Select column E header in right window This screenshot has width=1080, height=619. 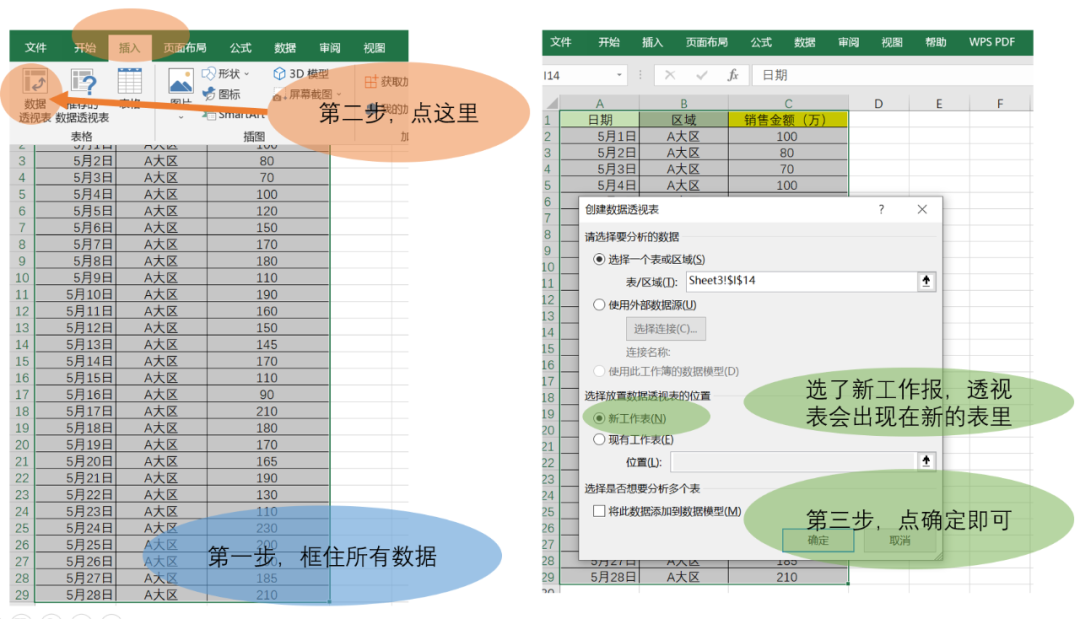939,103
